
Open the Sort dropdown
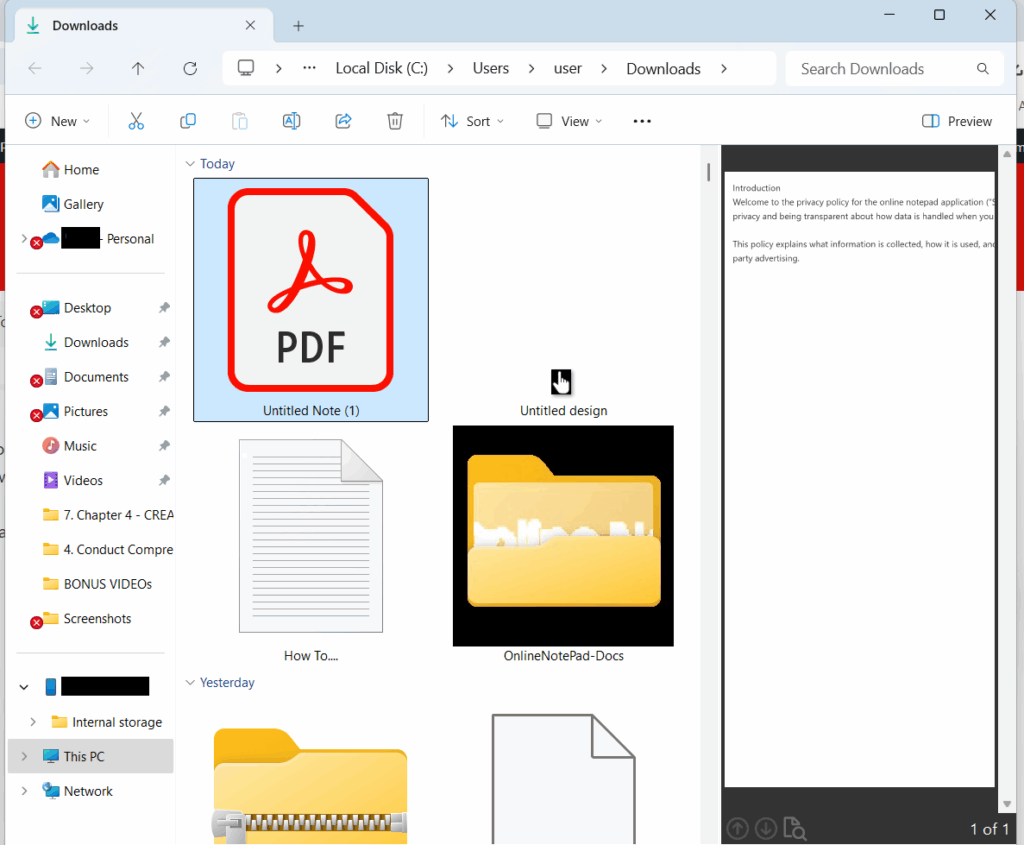coord(472,121)
